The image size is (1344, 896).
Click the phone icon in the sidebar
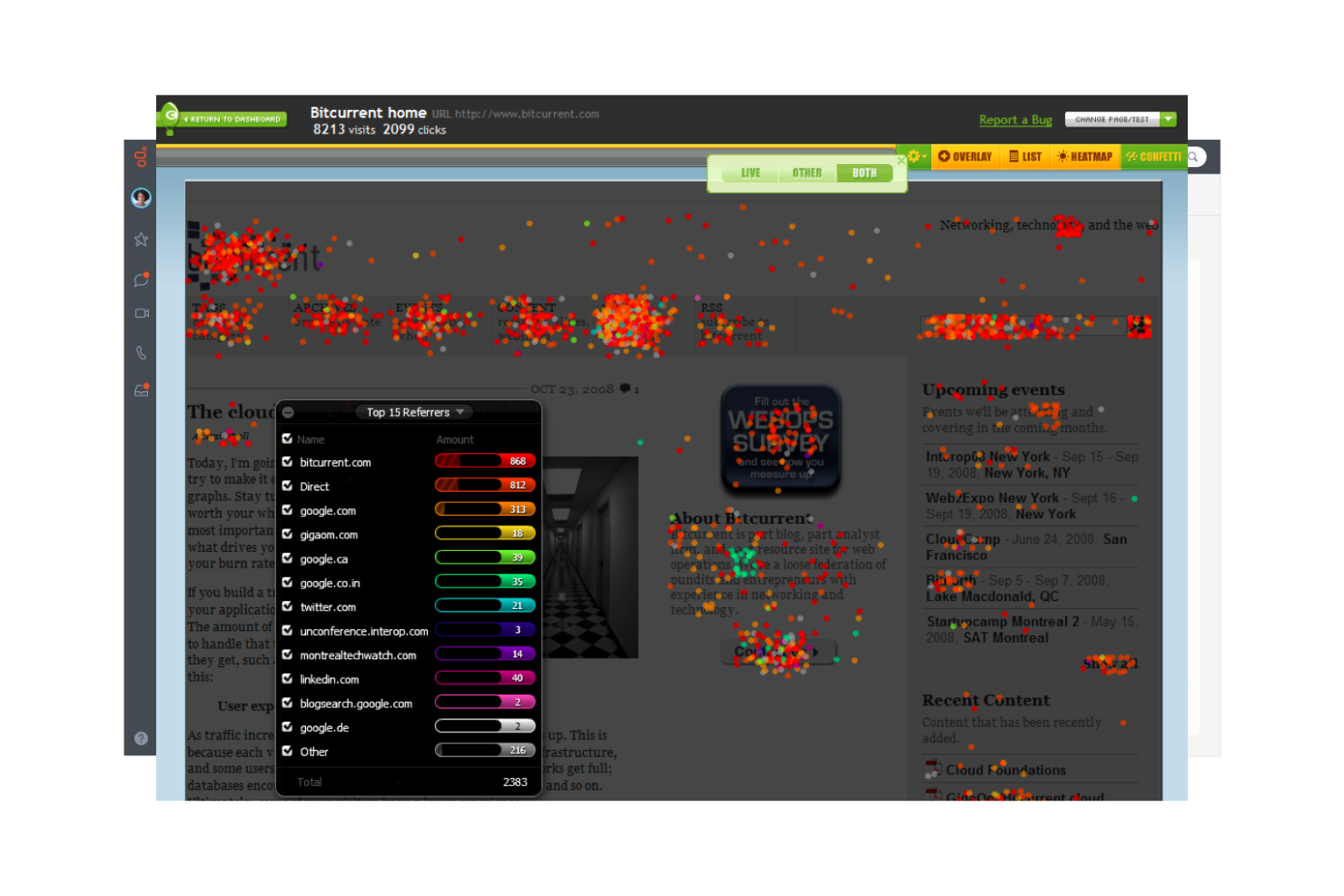tap(141, 353)
